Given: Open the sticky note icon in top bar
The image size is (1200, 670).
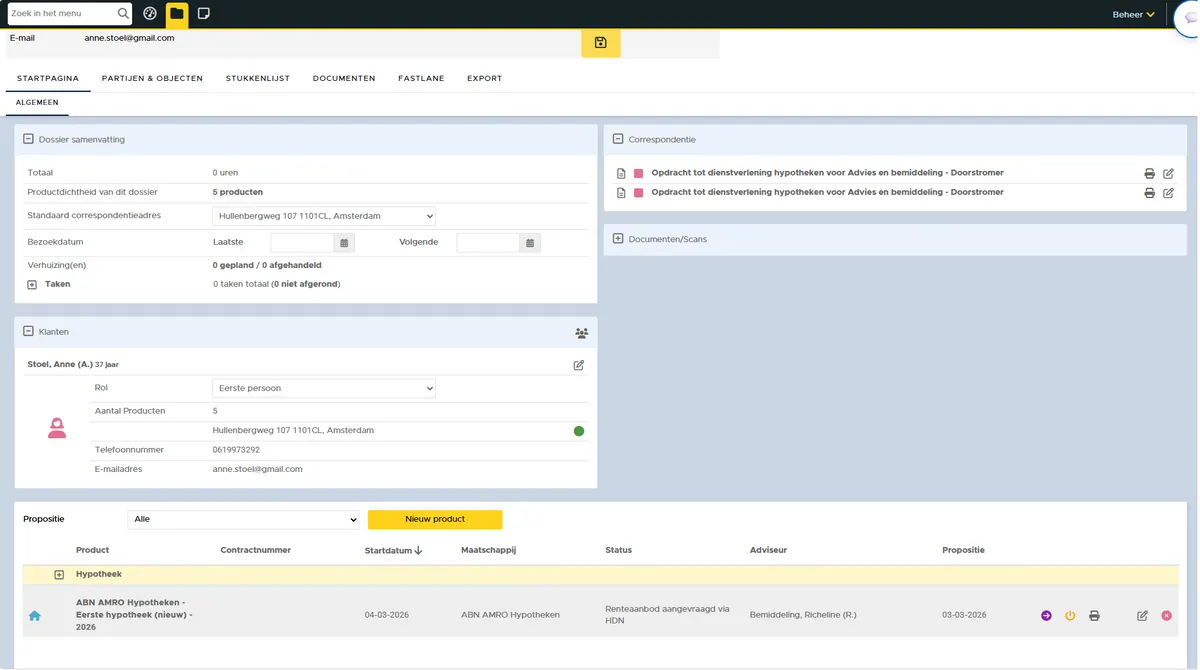Looking at the screenshot, I should 204,14.
